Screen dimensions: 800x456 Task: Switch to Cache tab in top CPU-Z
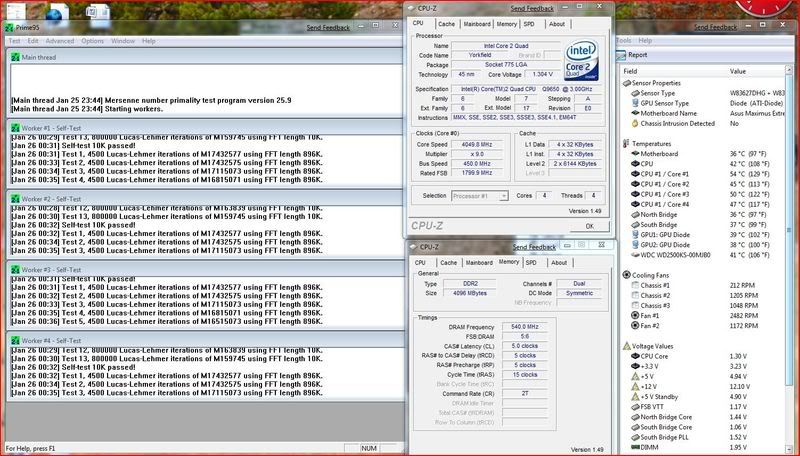[x=446, y=24]
